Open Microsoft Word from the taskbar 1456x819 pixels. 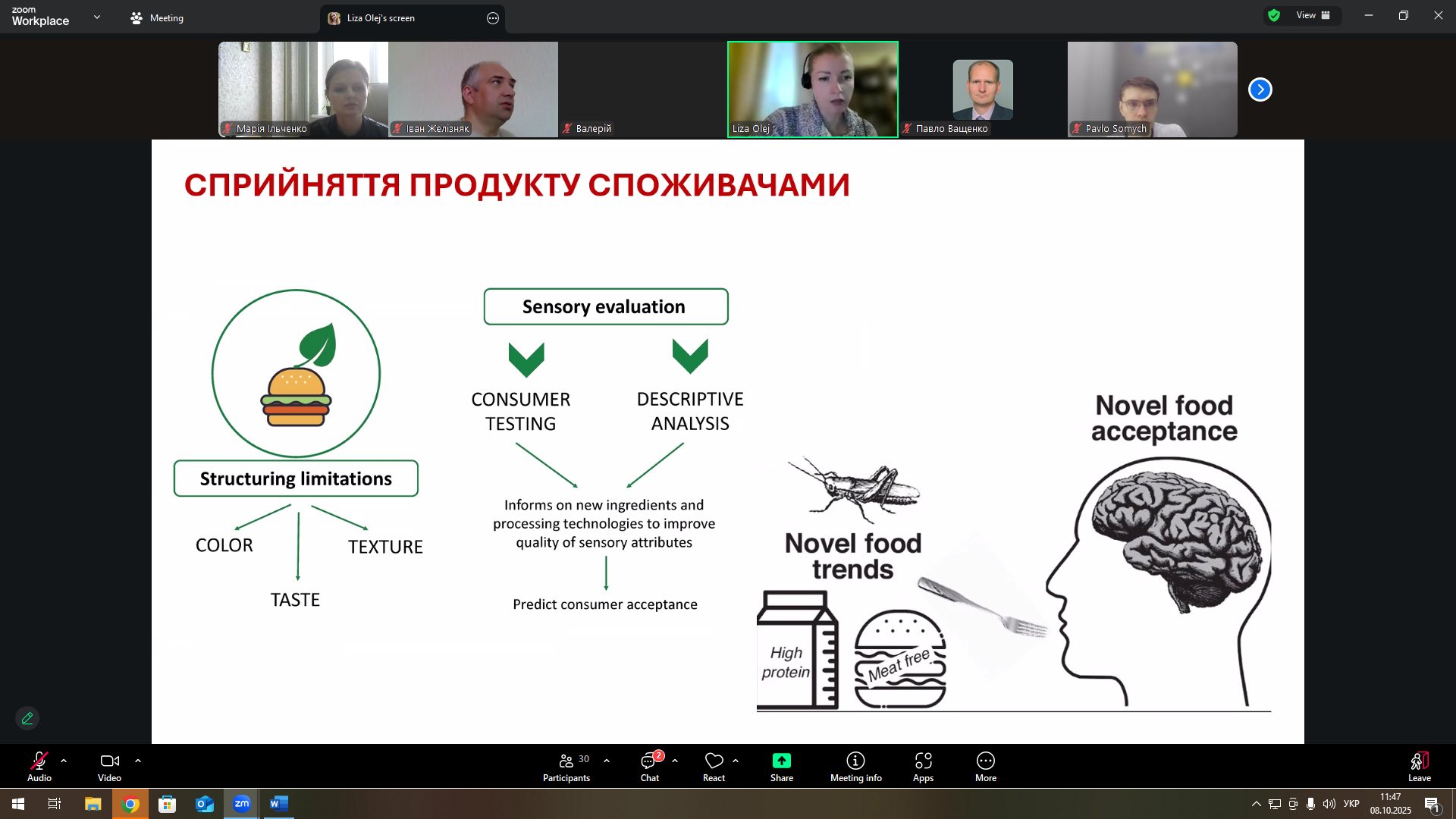[x=278, y=804]
